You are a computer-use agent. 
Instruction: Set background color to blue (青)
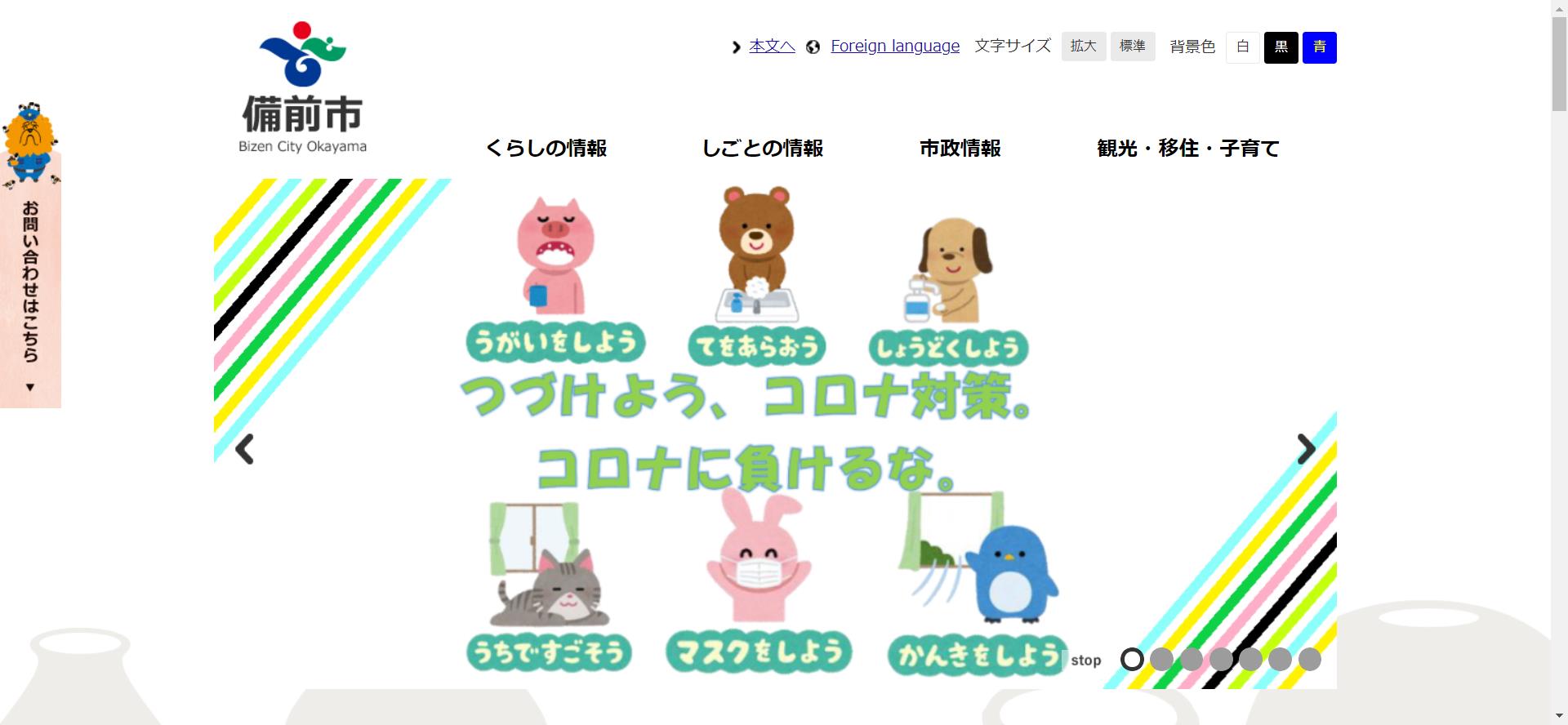coord(1320,47)
